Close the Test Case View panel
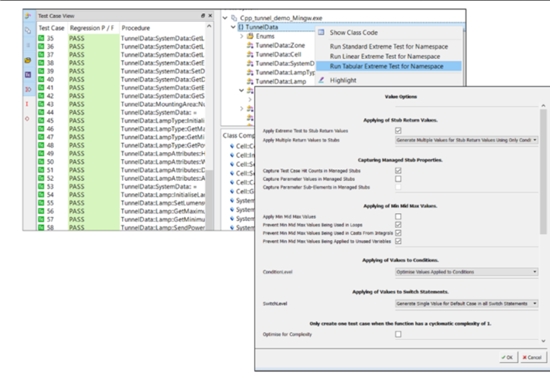Screen dimensions: 550x378 point(210,16)
